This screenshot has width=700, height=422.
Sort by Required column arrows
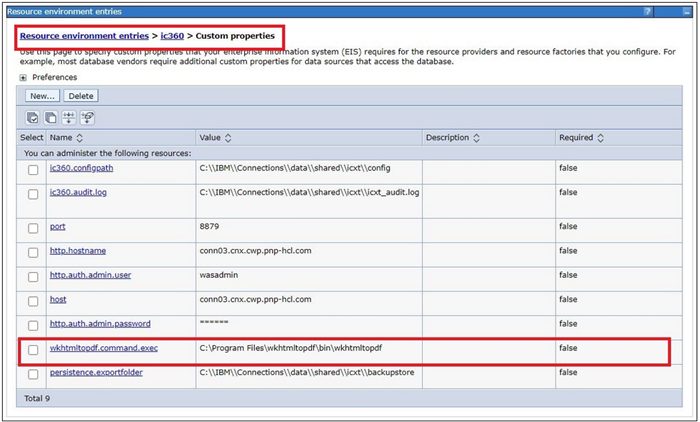point(599,138)
